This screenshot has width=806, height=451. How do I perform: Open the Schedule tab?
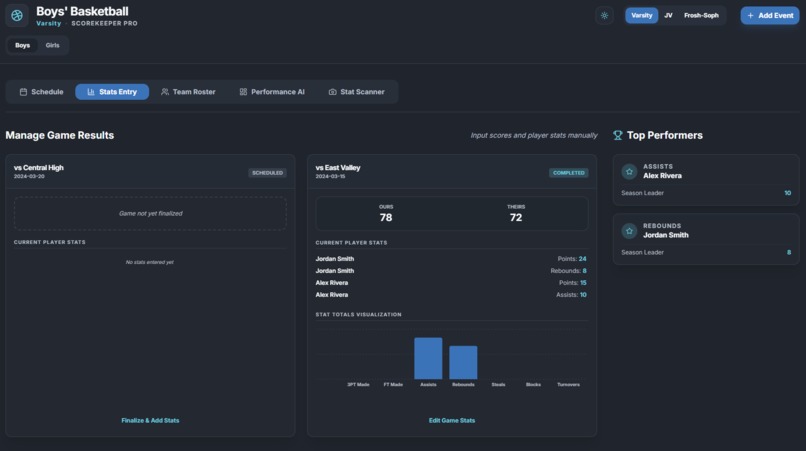coord(41,92)
